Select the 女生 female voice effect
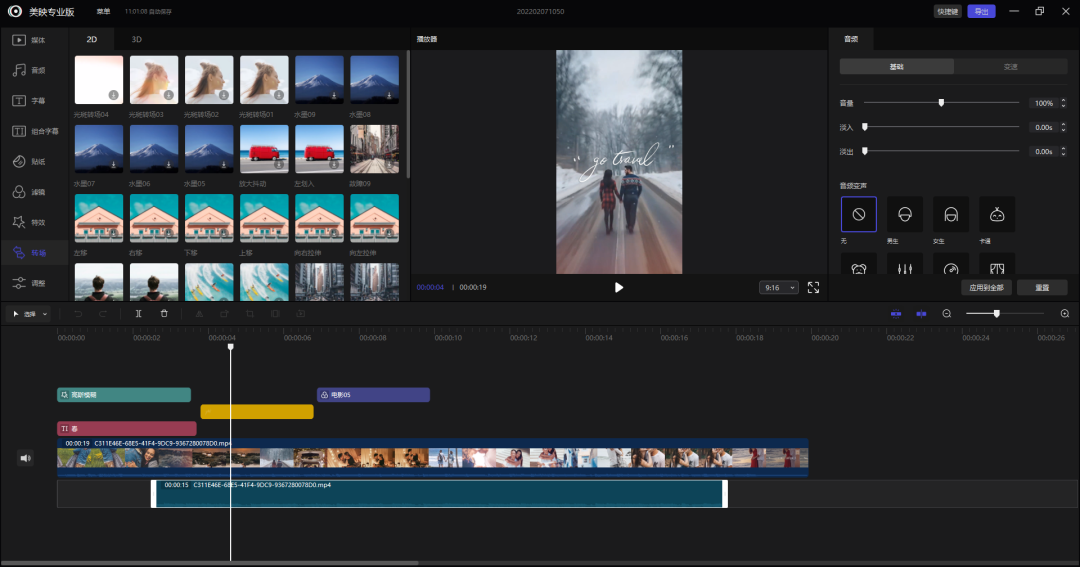1080x567 pixels. [951, 214]
